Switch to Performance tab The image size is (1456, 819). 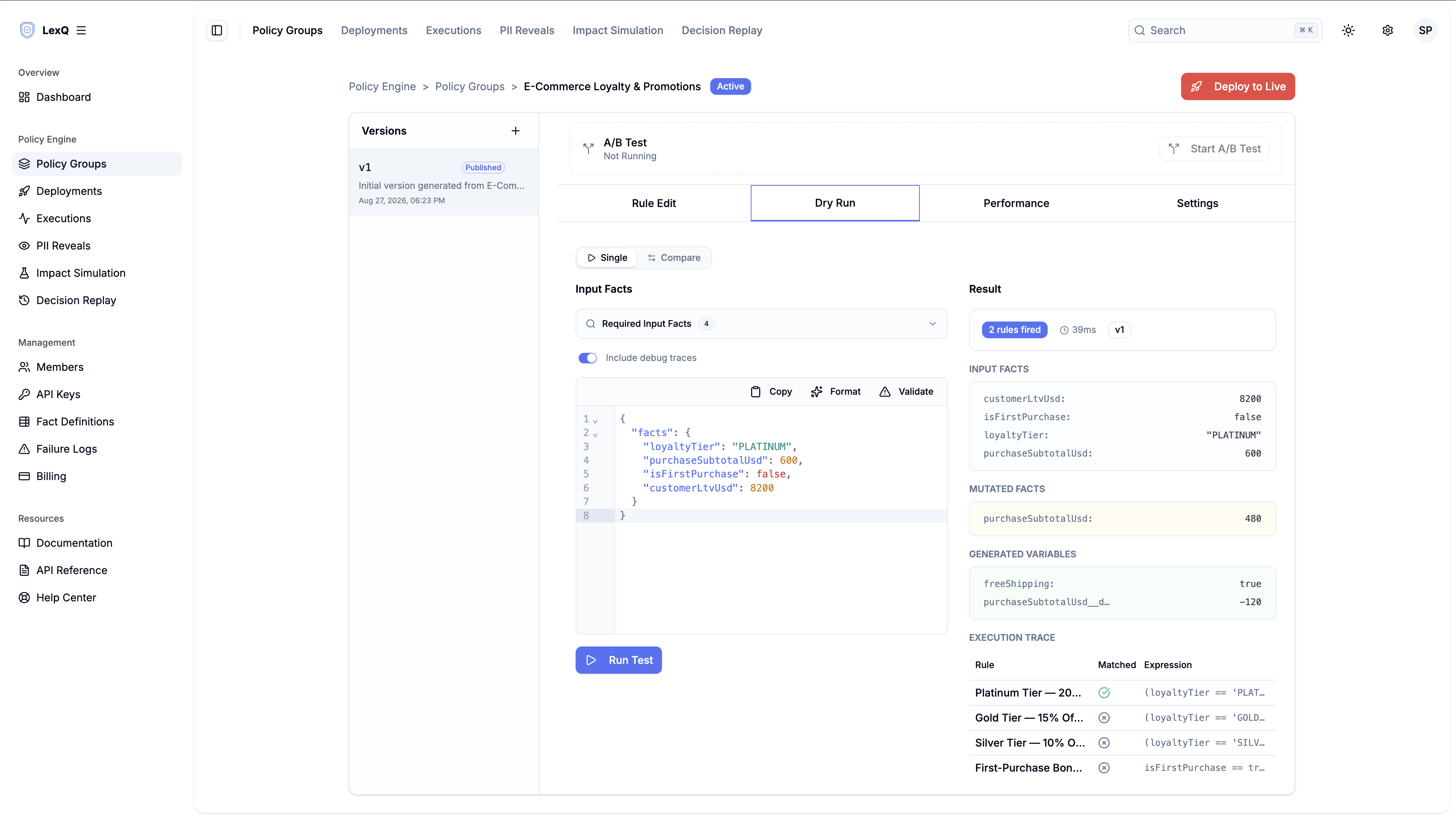(1016, 204)
